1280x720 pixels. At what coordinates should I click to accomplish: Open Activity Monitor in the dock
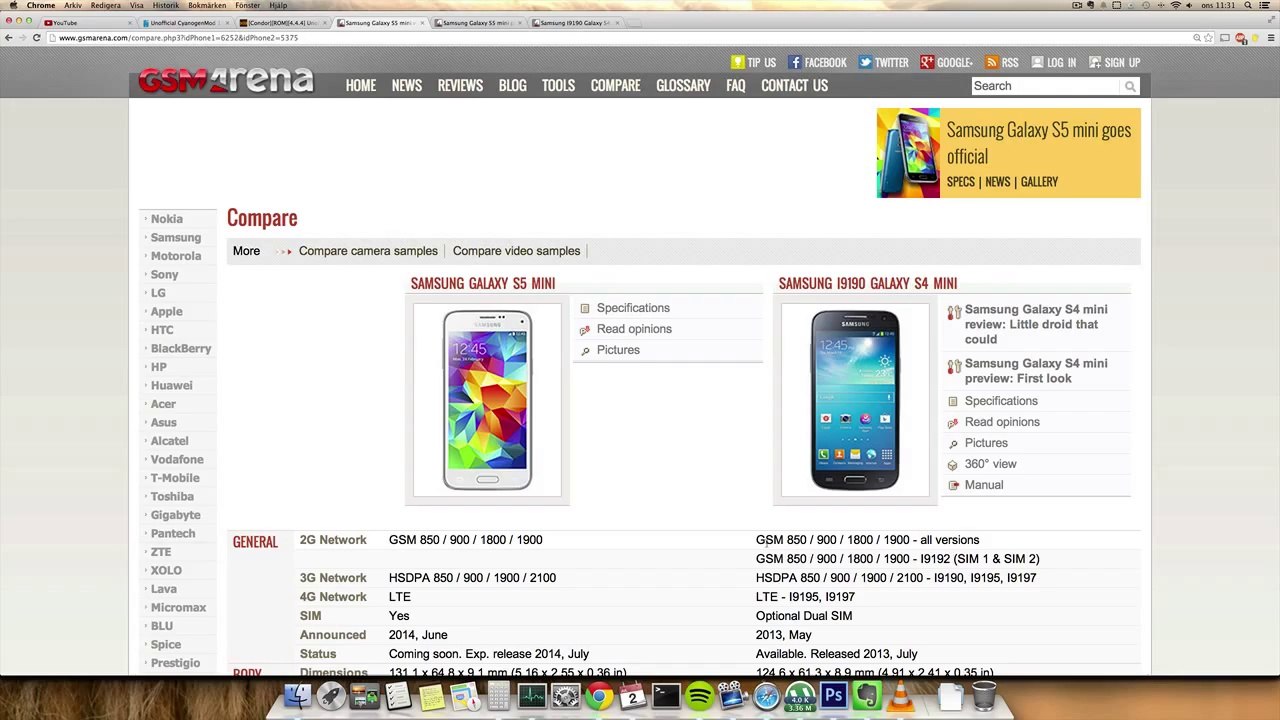[x=532, y=696]
